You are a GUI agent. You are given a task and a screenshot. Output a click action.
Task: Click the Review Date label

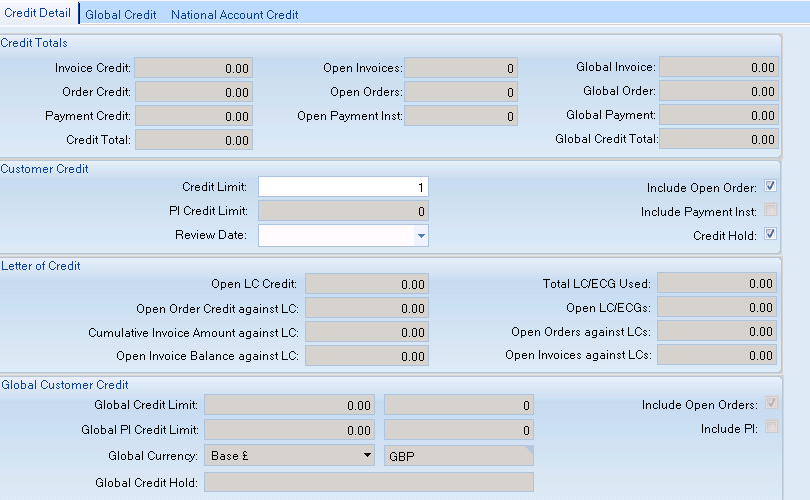click(x=211, y=235)
